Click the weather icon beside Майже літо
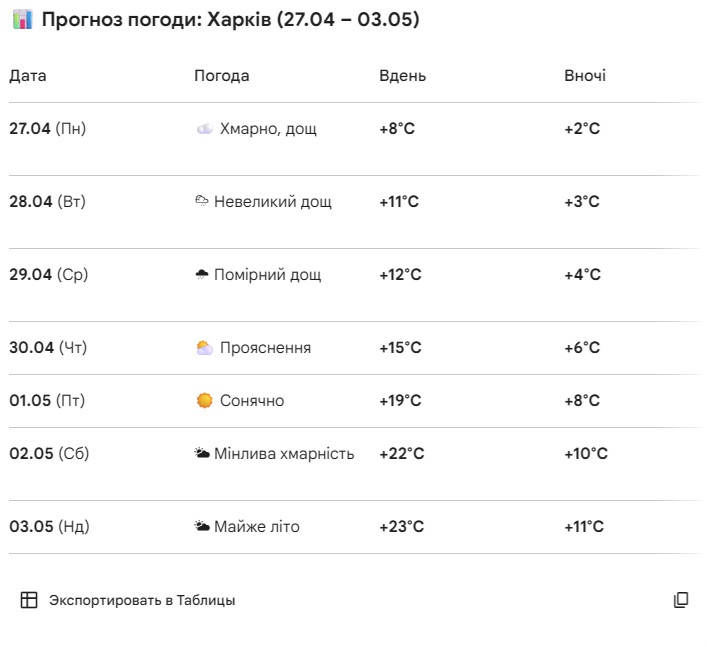The image size is (707, 647). [x=202, y=527]
